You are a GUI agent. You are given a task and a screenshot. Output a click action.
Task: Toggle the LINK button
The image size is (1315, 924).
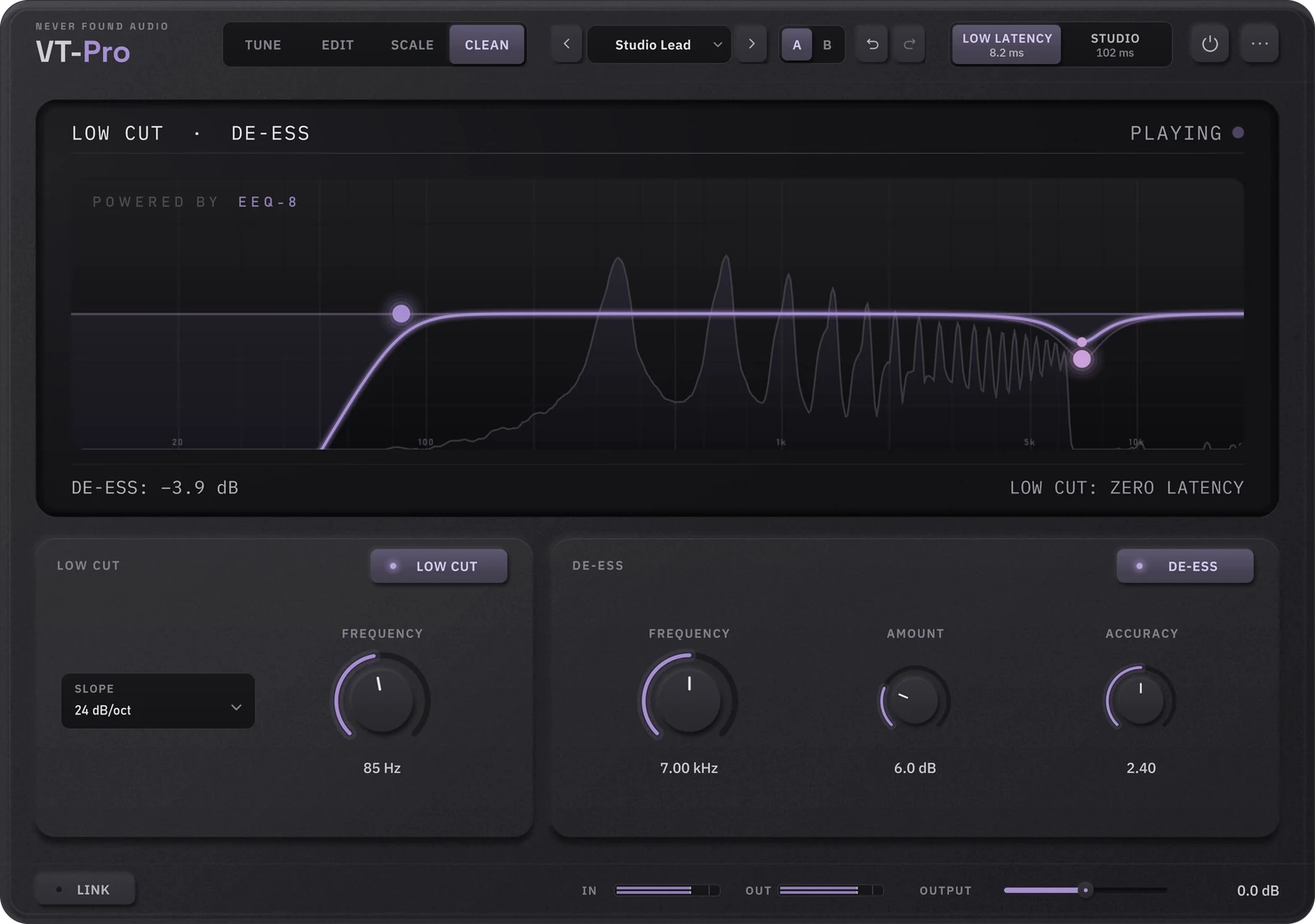point(85,889)
